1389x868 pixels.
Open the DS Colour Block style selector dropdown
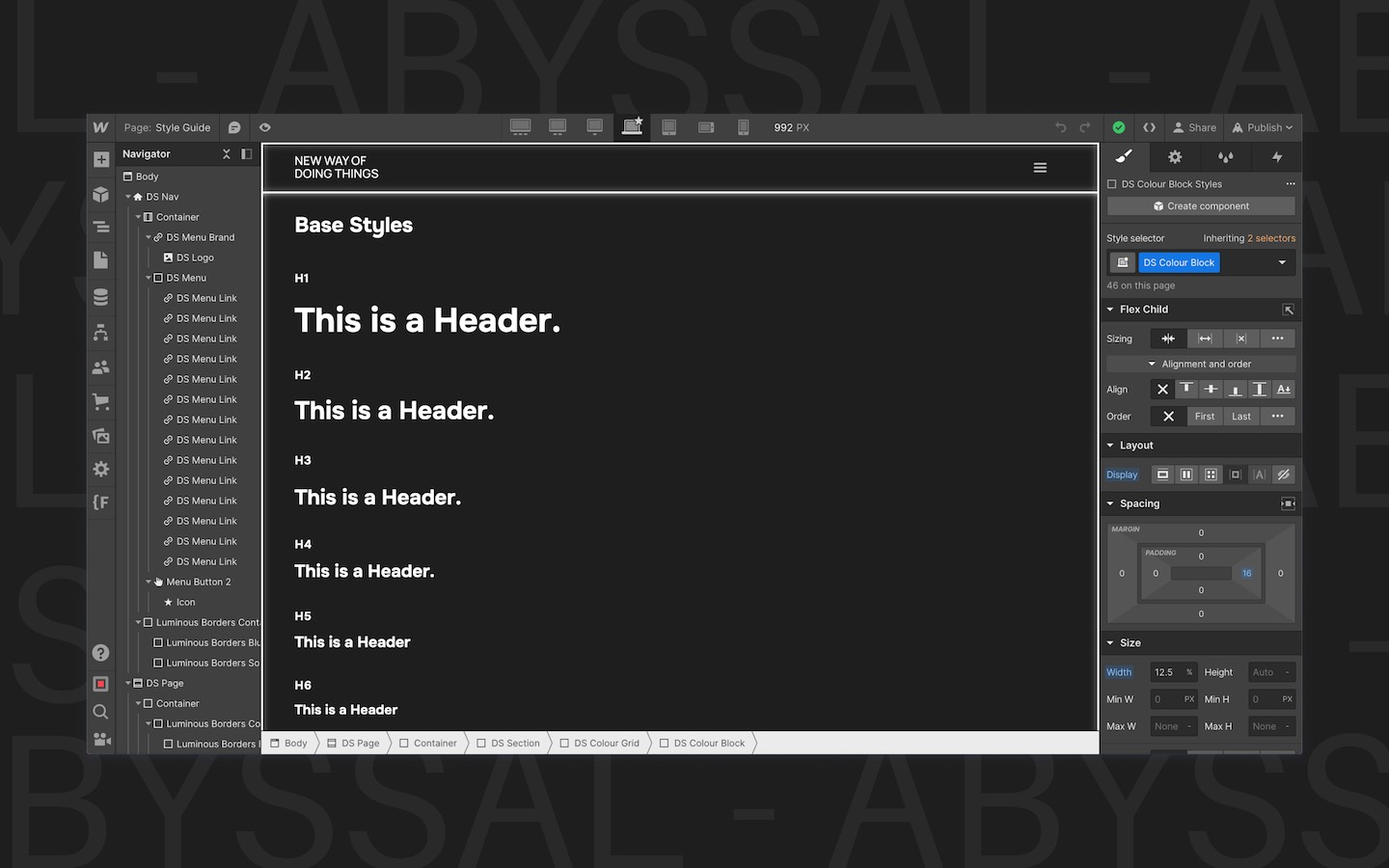pos(1282,261)
